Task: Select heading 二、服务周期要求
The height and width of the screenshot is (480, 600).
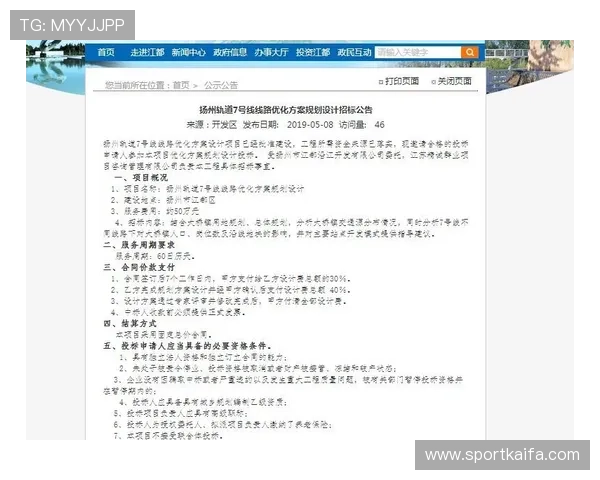Action: pos(139,245)
